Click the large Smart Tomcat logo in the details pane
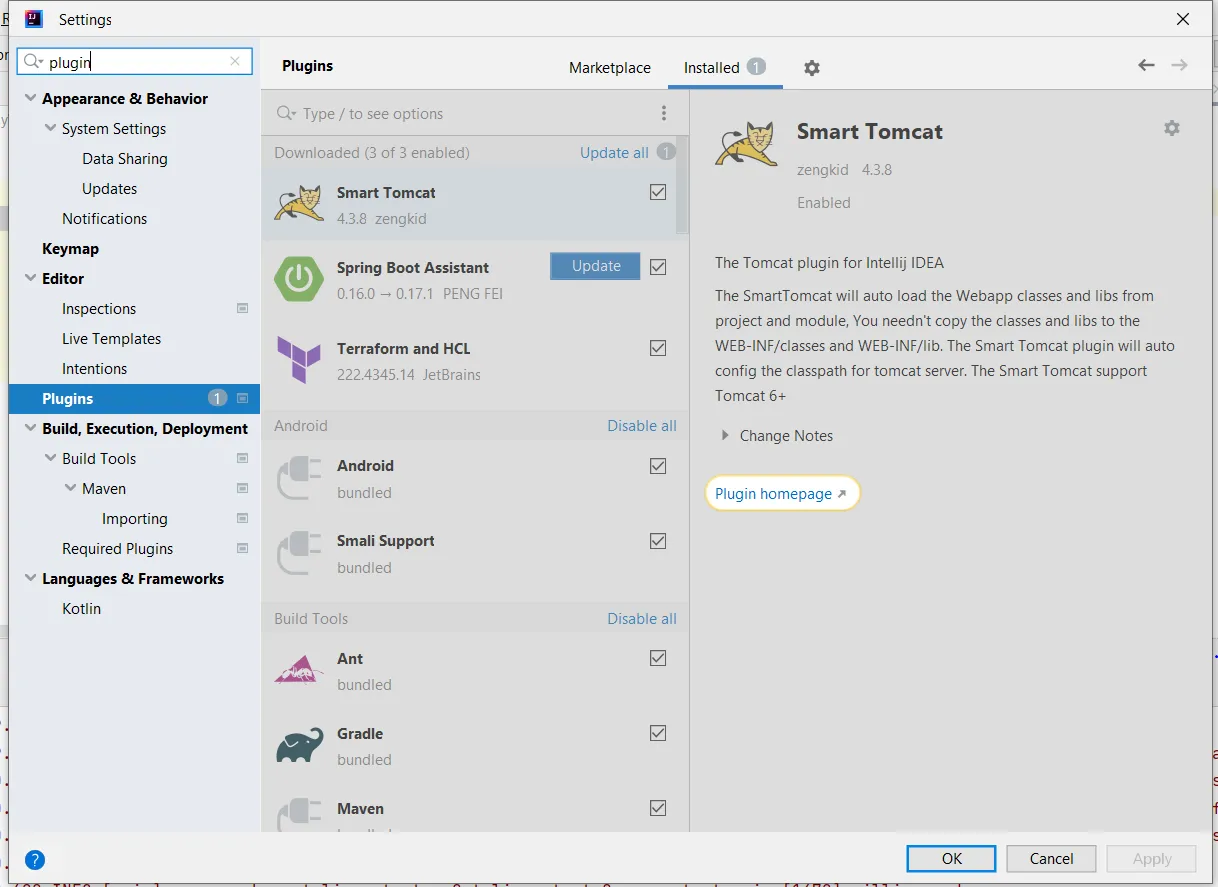 pyautogui.click(x=746, y=144)
